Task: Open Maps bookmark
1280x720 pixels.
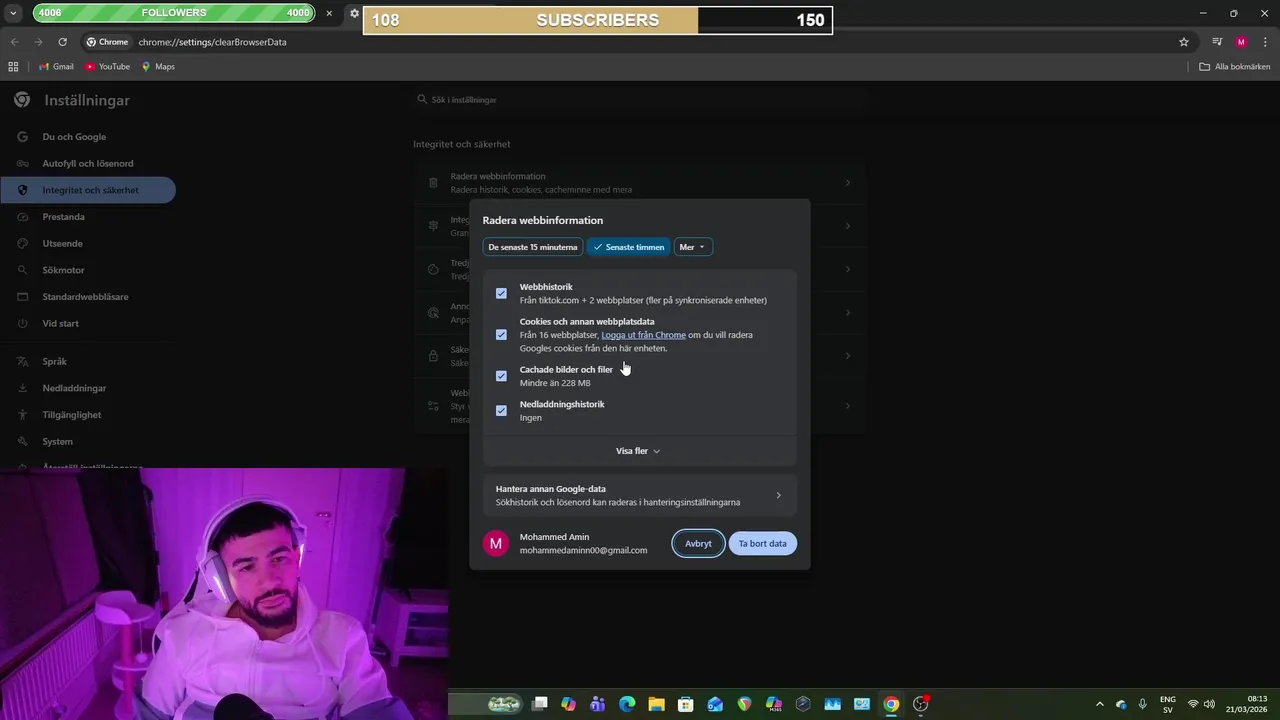Action: click(158, 67)
